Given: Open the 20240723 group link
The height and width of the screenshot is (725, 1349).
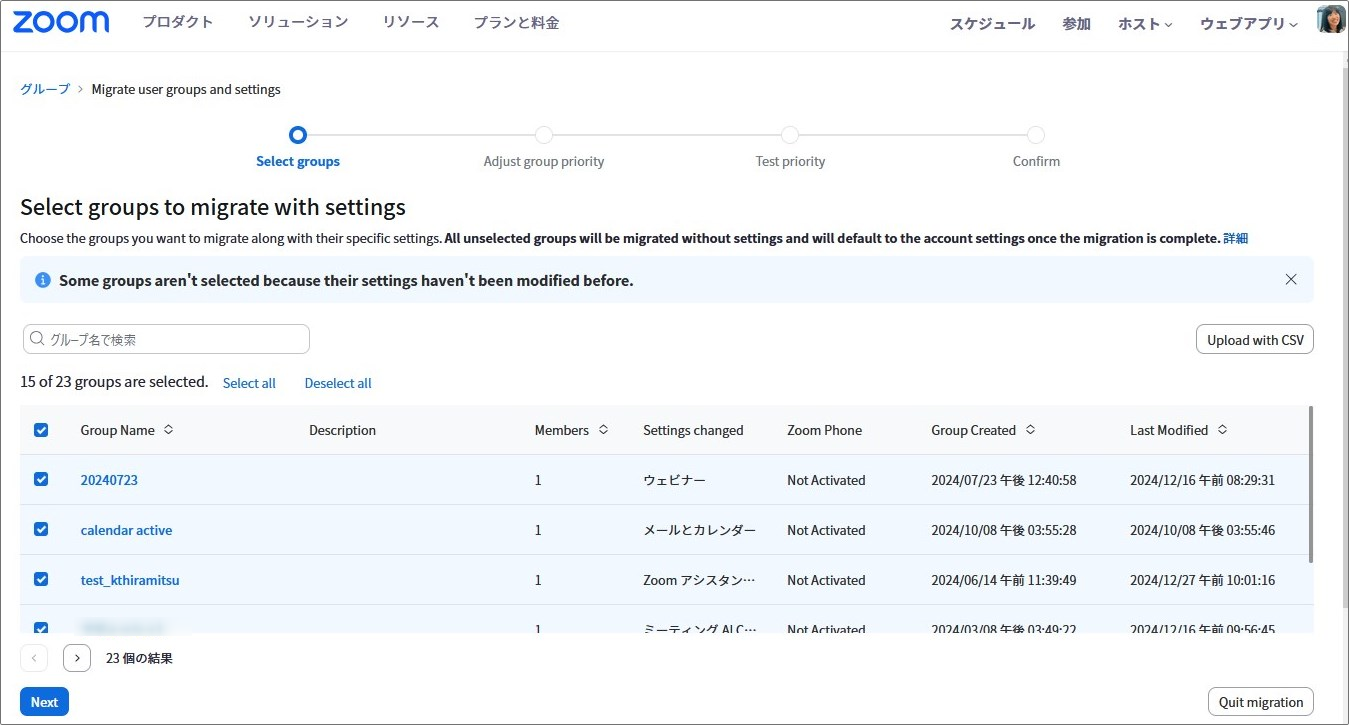Looking at the screenshot, I should click(109, 480).
